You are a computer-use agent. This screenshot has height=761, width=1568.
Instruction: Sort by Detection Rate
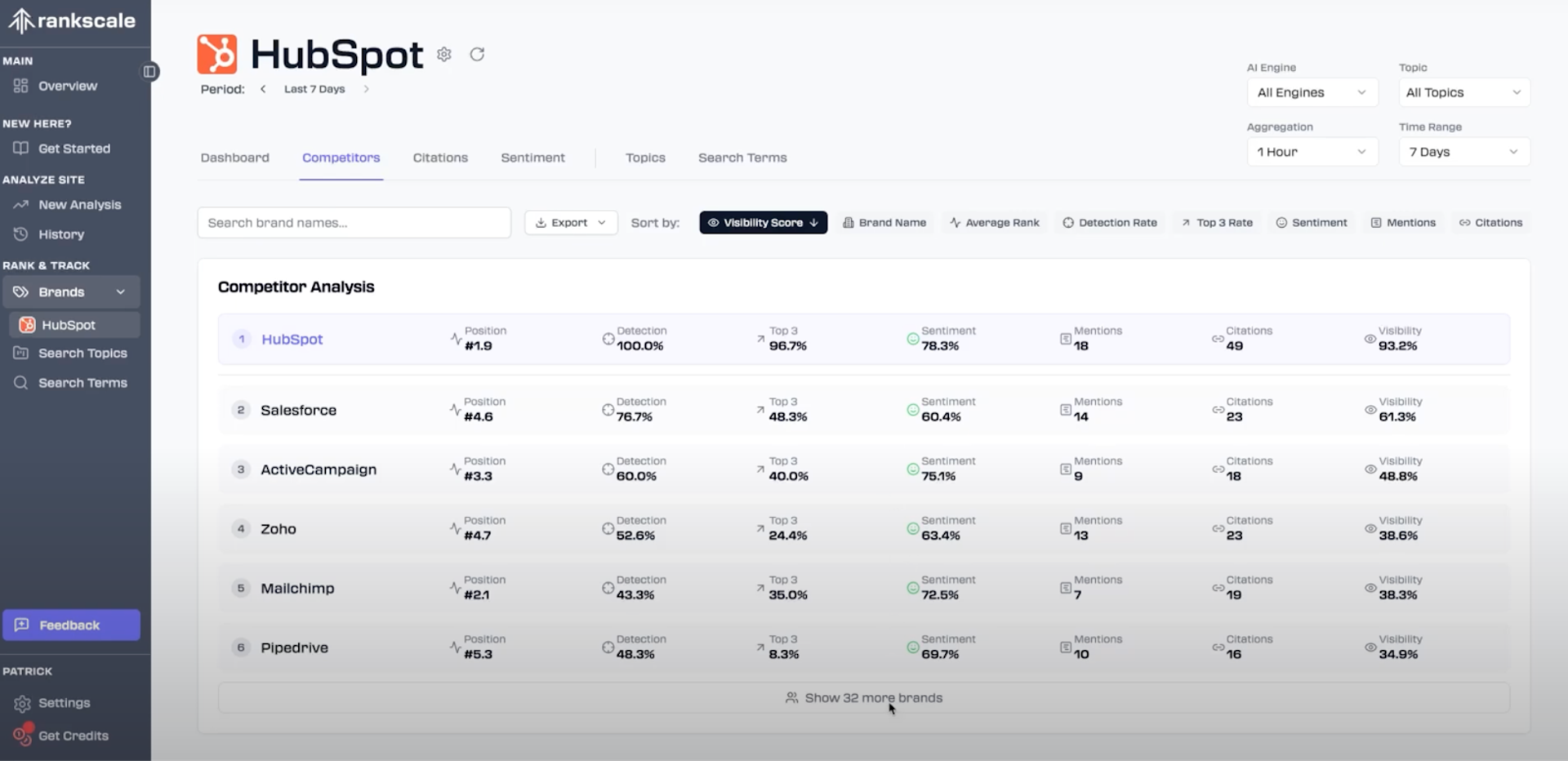click(1110, 223)
